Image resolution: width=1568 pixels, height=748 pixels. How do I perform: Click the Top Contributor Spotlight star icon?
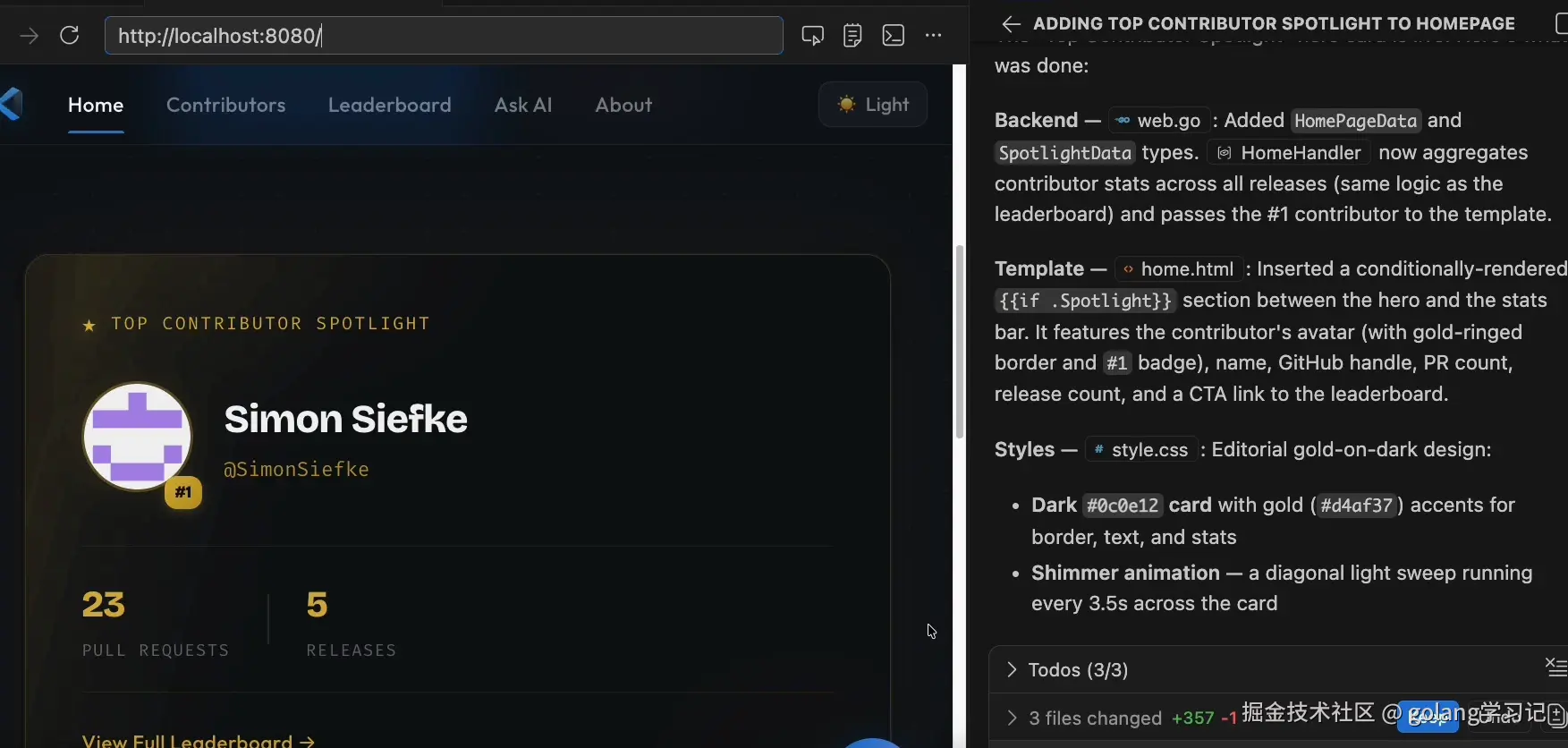[89, 325]
